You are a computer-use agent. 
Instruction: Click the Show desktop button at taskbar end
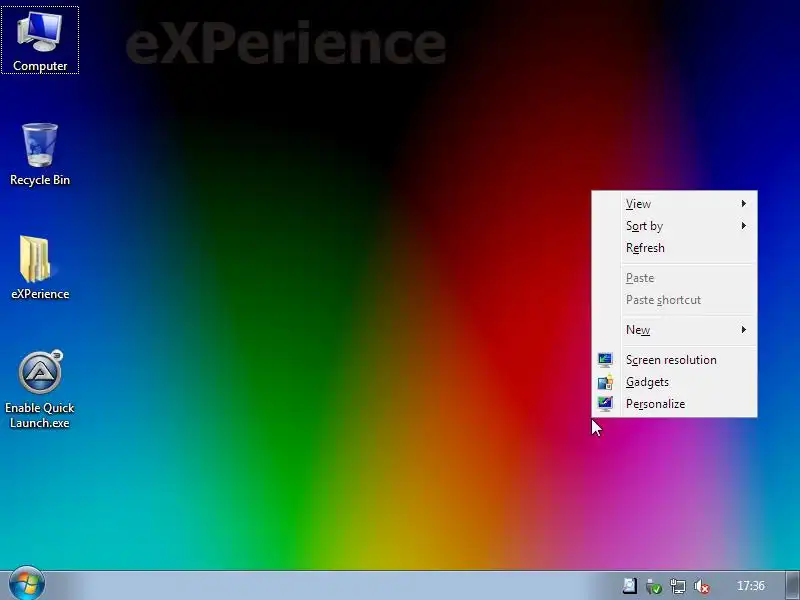coord(792,585)
